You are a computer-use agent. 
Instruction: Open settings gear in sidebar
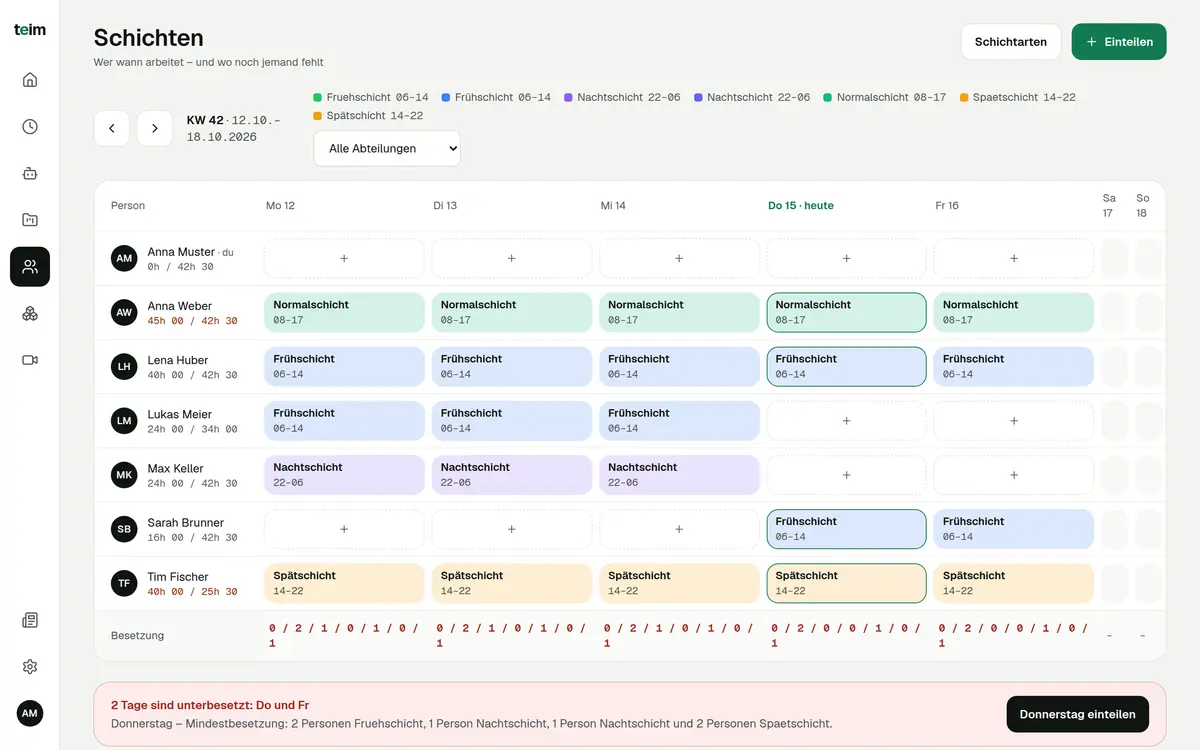point(30,667)
